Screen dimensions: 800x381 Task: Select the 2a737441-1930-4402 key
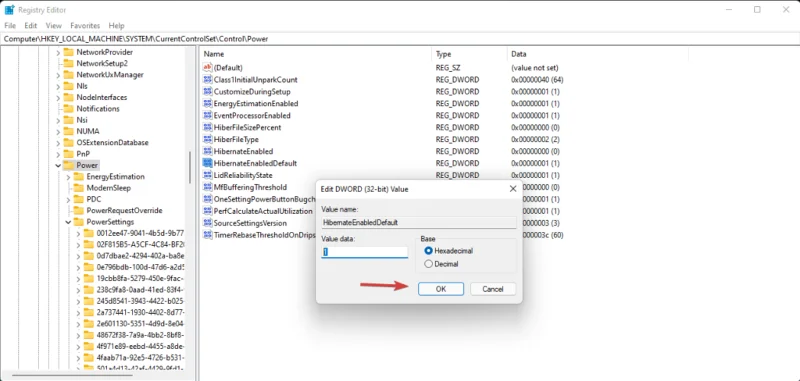click(140, 312)
